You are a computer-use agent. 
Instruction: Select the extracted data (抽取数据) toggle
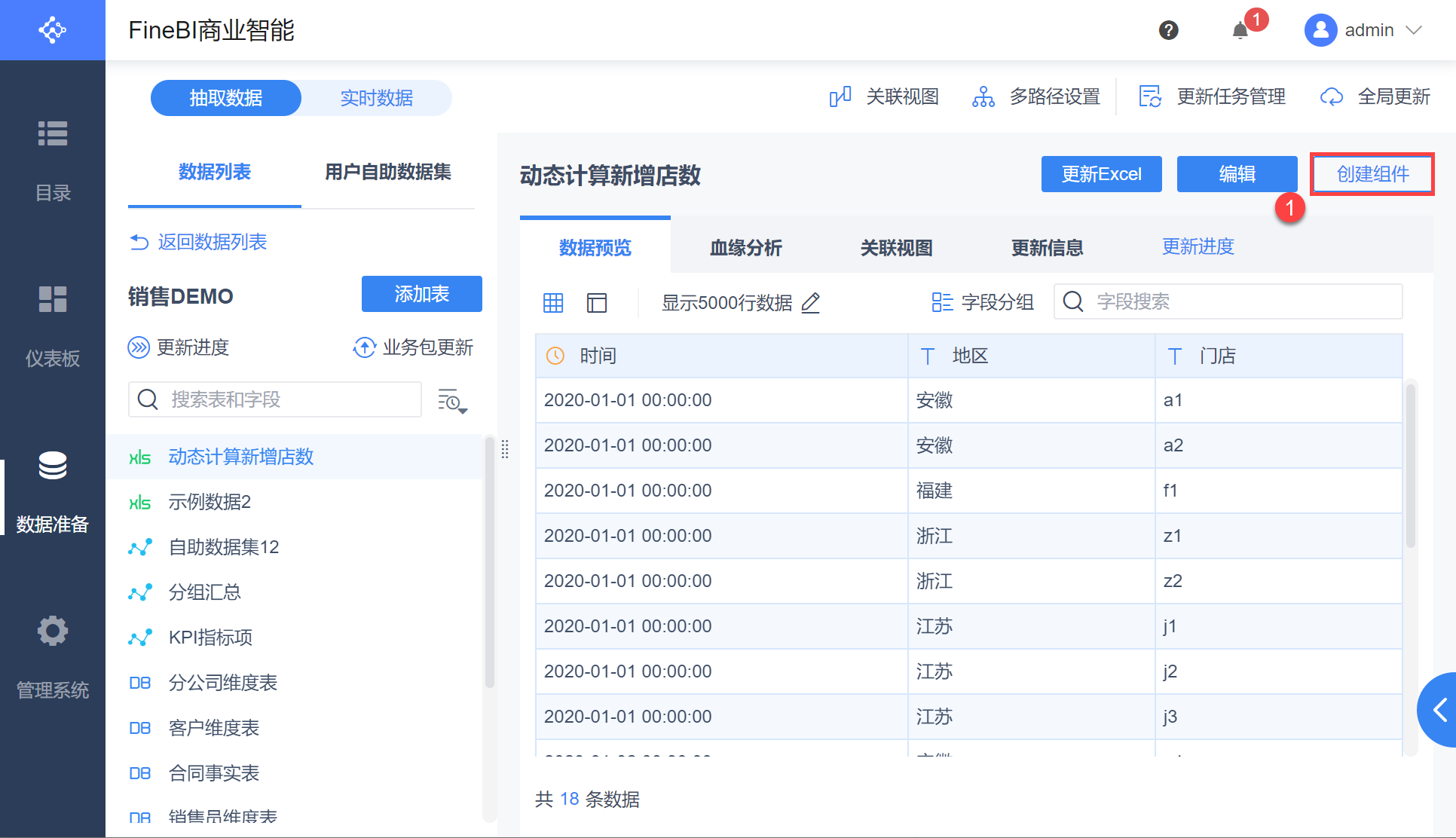(226, 98)
